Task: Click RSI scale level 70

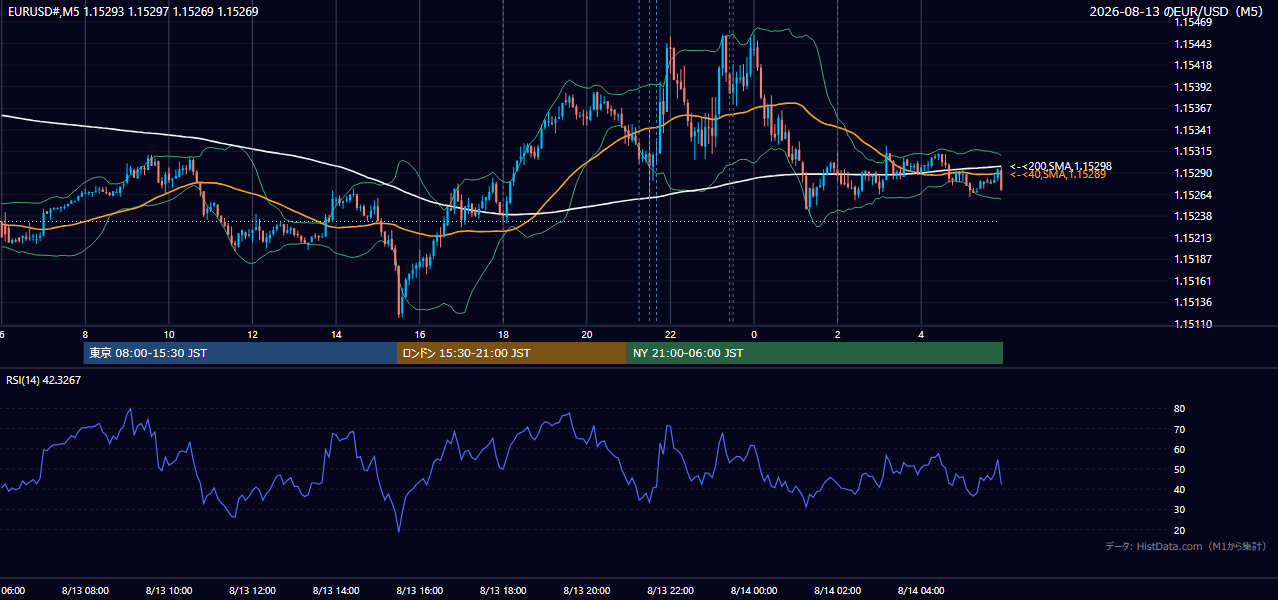Action: click(1179, 429)
